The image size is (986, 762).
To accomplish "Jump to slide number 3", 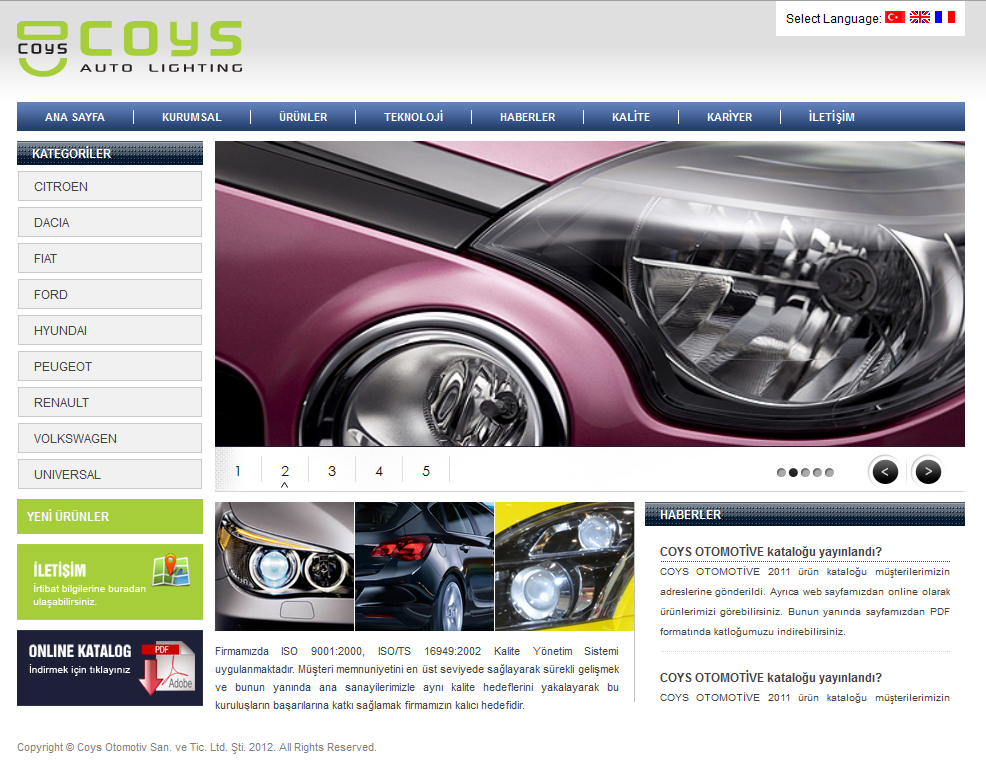I will point(332,471).
